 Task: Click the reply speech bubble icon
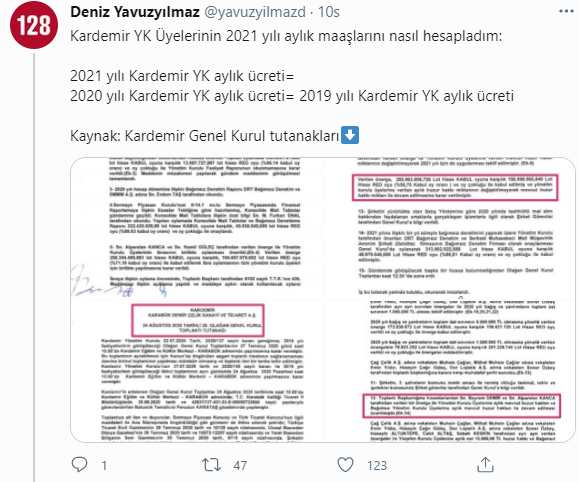click(x=79, y=464)
